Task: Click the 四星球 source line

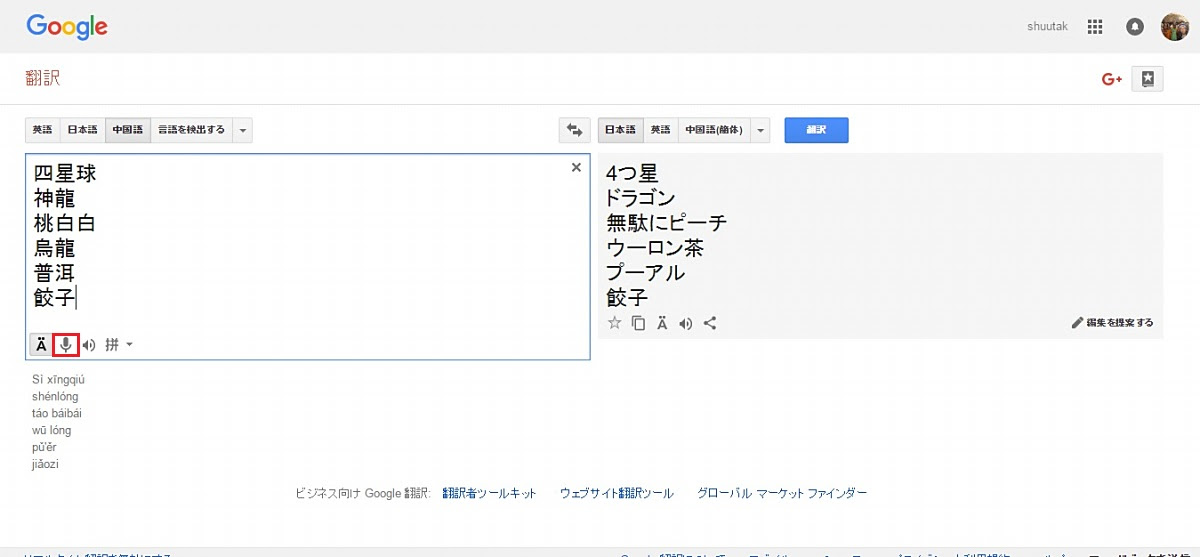Action: coord(65,174)
